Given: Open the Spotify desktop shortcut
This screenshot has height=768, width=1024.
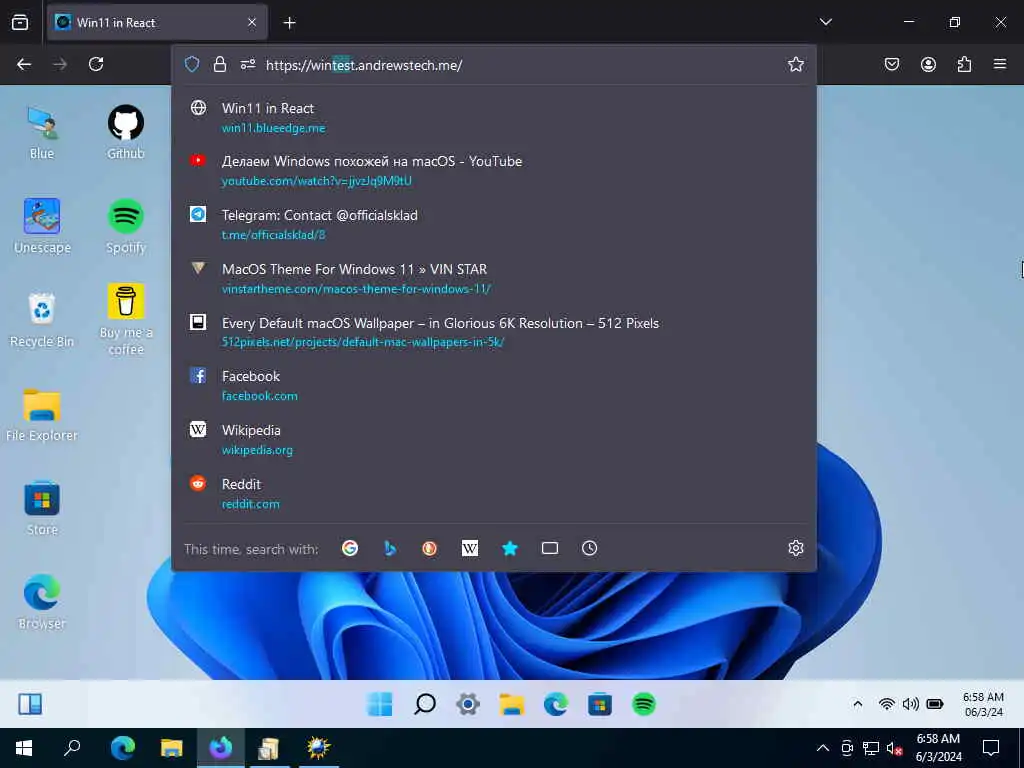Looking at the screenshot, I should (x=126, y=227).
